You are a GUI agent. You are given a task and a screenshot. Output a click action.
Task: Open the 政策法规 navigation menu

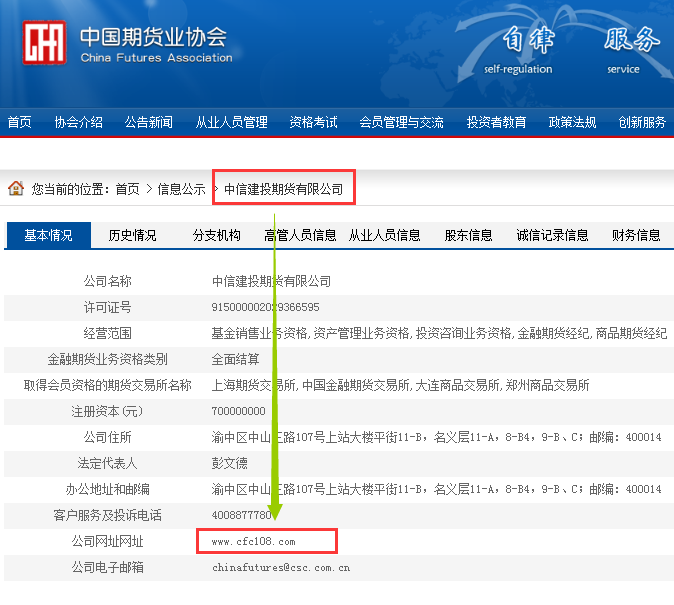pyautogui.click(x=572, y=122)
